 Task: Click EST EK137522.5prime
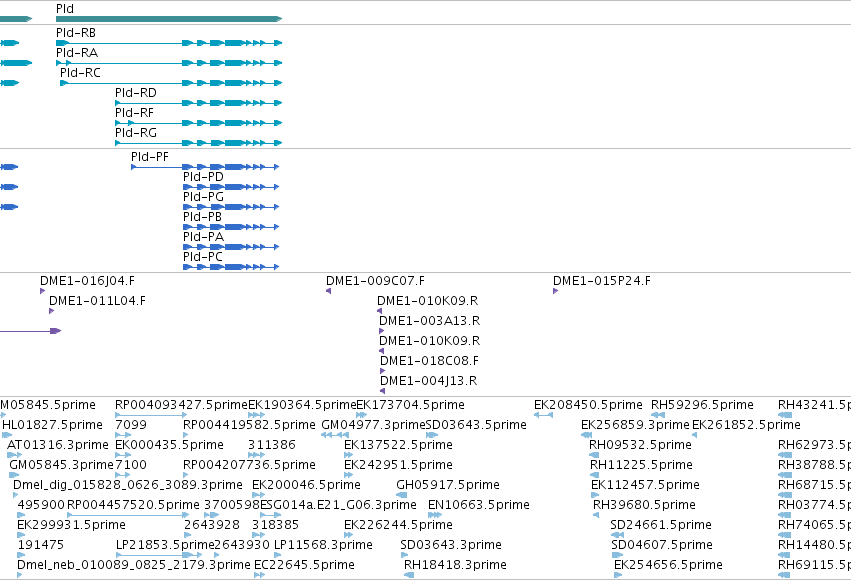398,446
